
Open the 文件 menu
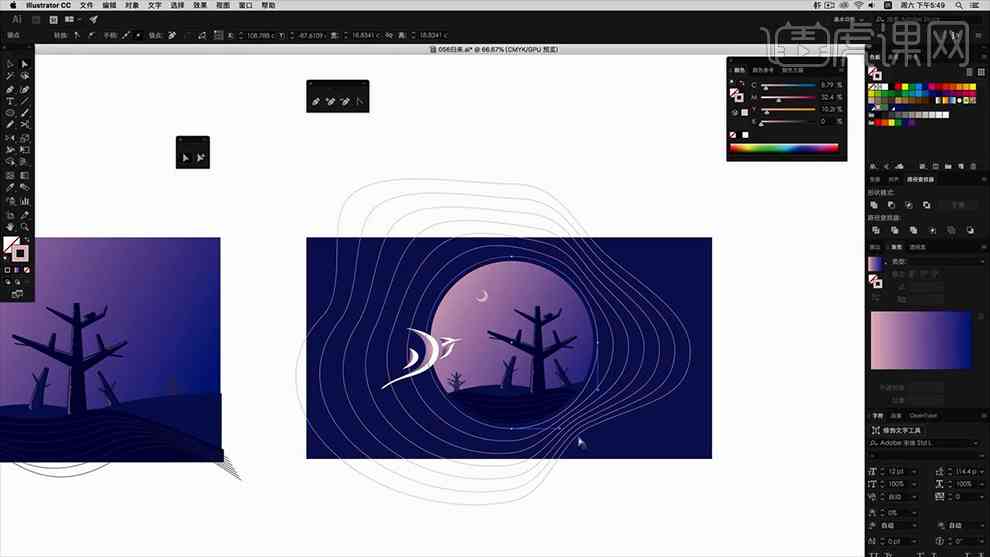tap(86, 5)
